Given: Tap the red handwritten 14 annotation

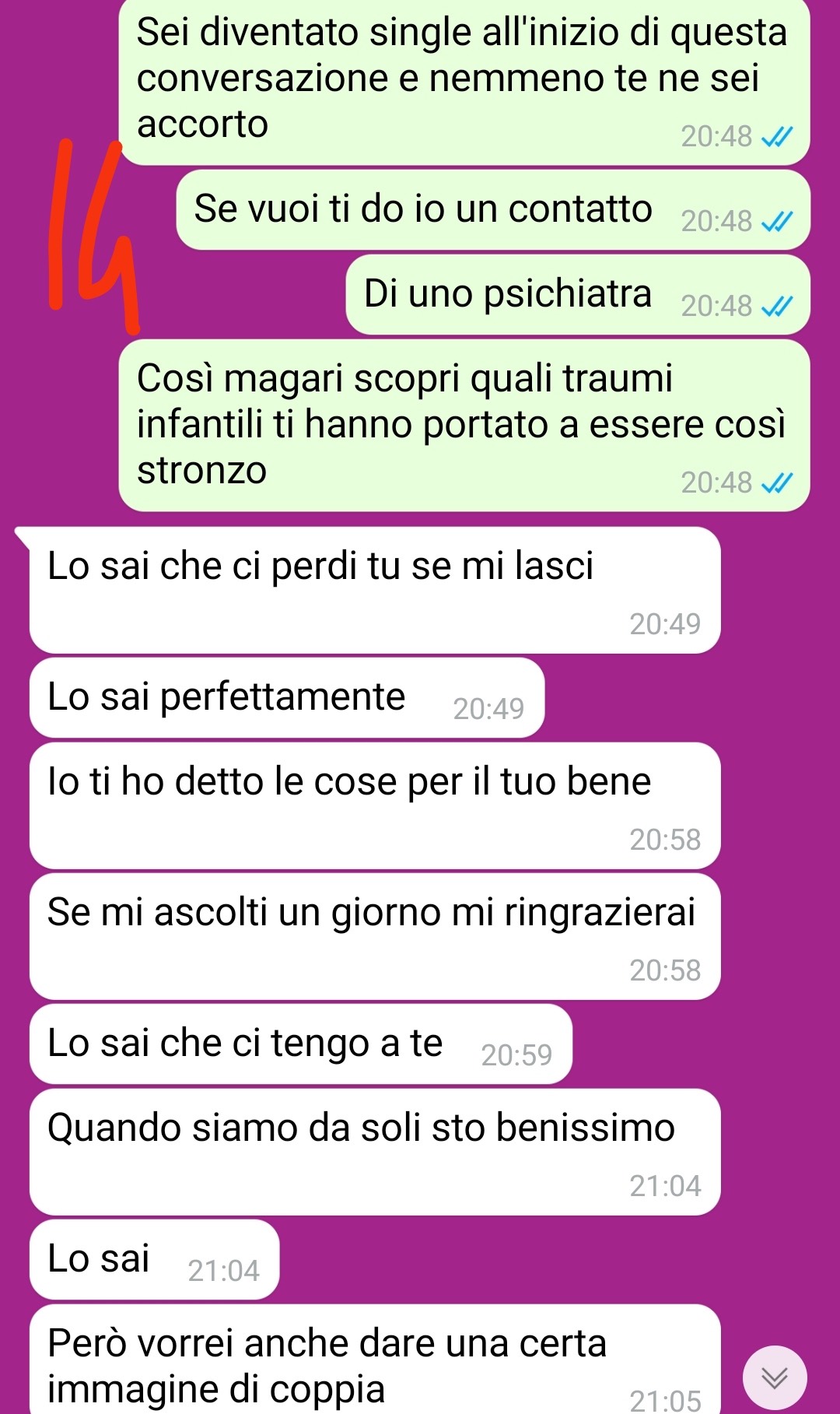Looking at the screenshot, I should (93, 236).
